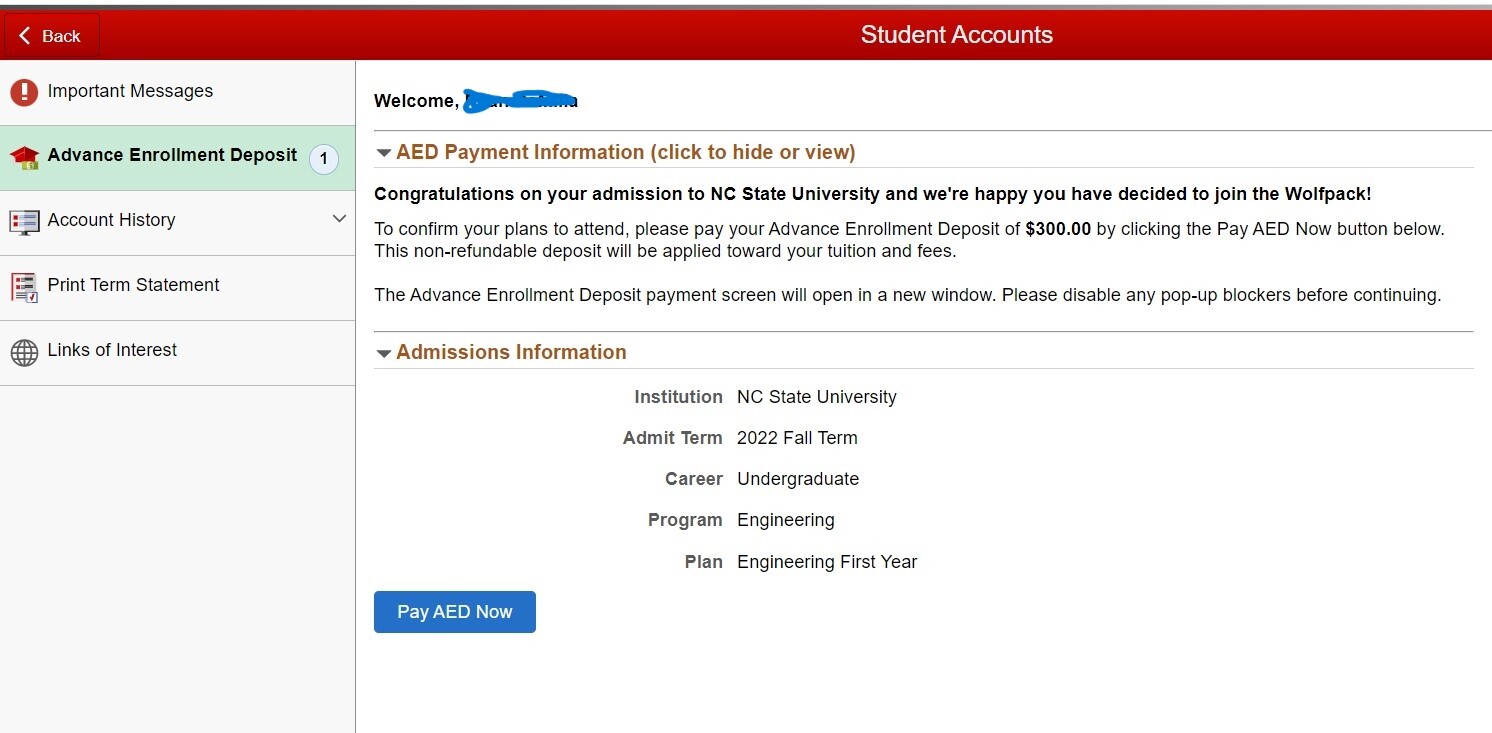
Task: Click AED Payment Information header text
Action: pyautogui.click(x=626, y=152)
